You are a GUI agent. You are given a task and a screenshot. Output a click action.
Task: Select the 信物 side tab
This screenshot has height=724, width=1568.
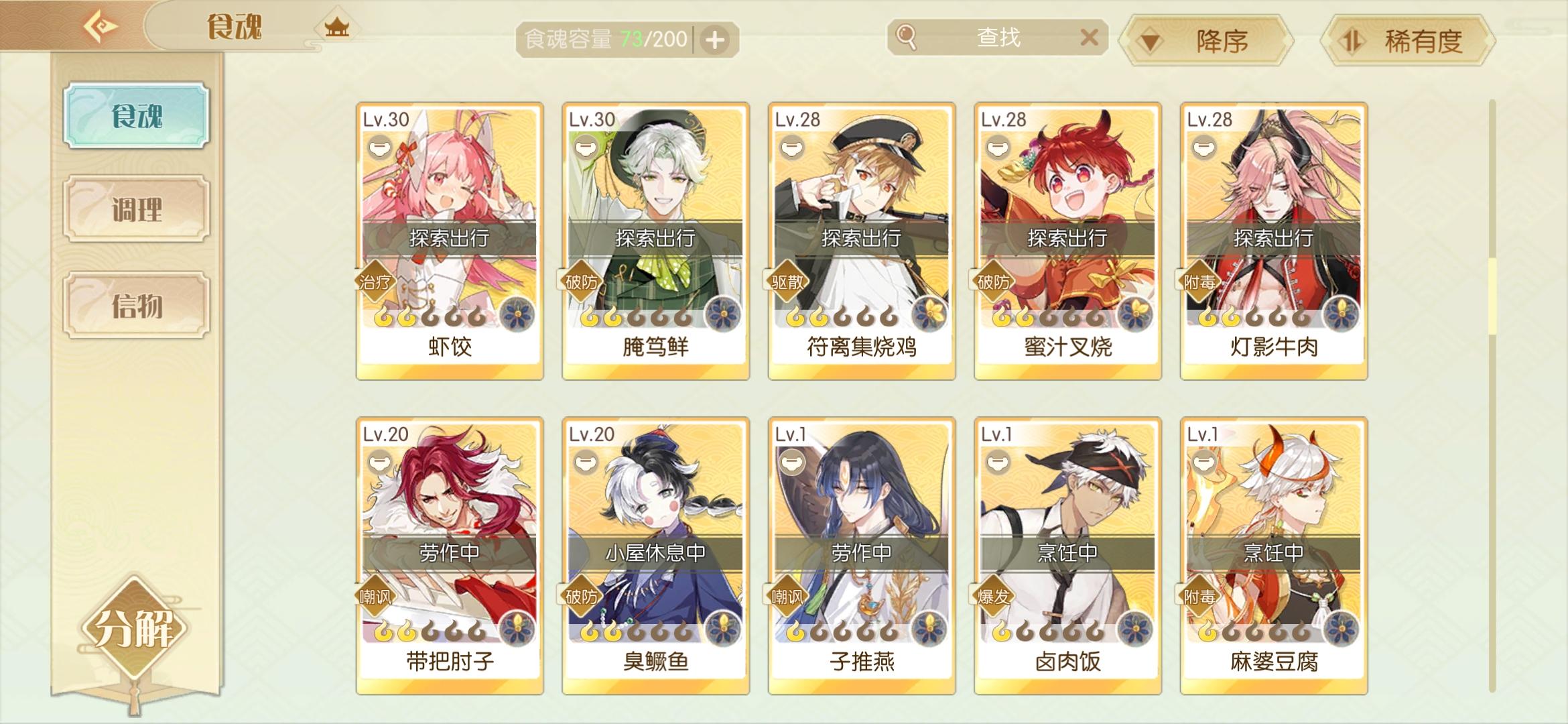(x=137, y=306)
